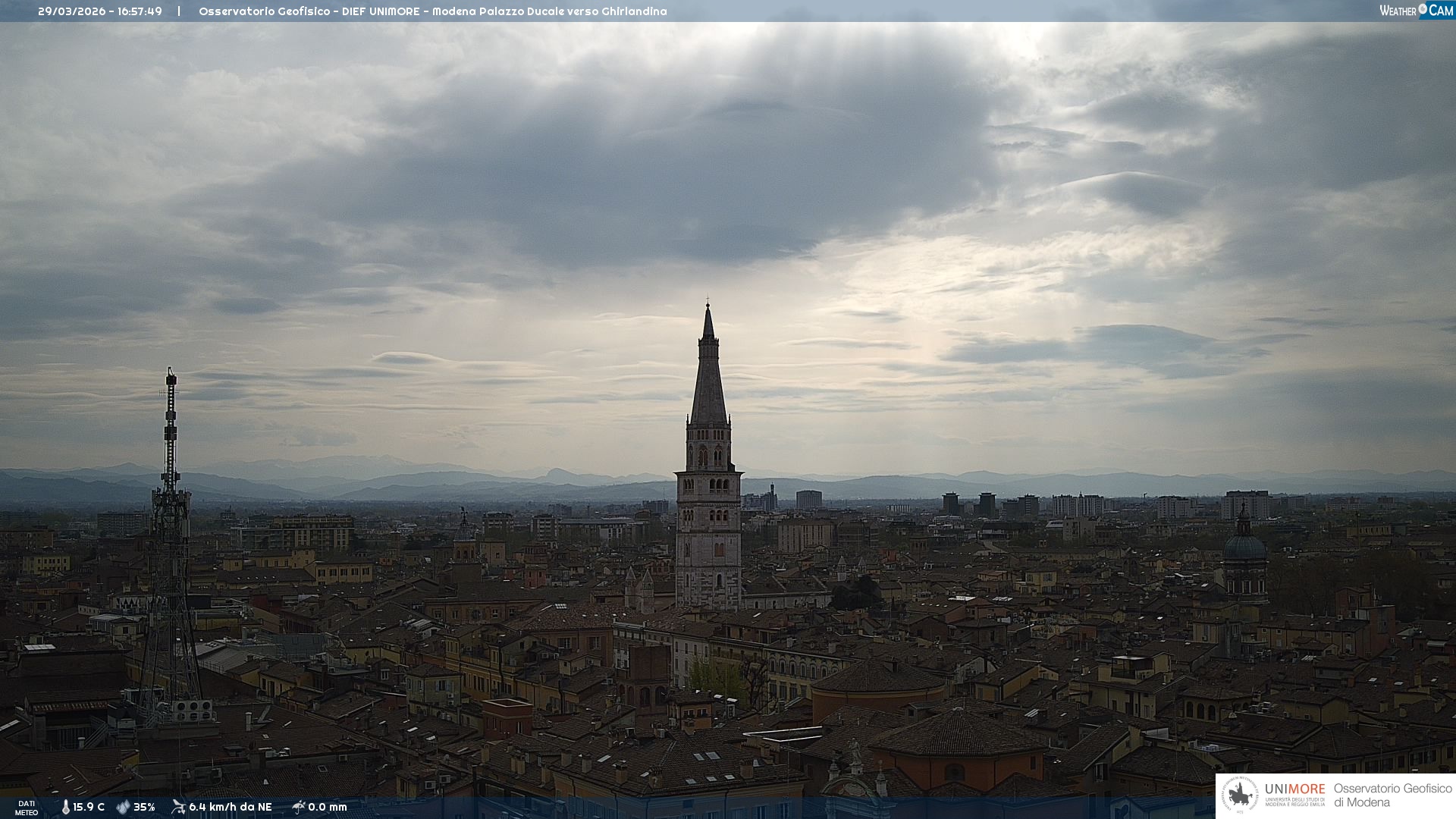The height and width of the screenshot is (819, 1456).
Task: Click the 6.4 km/h da NE wind reading
Action: coord(231,807)
